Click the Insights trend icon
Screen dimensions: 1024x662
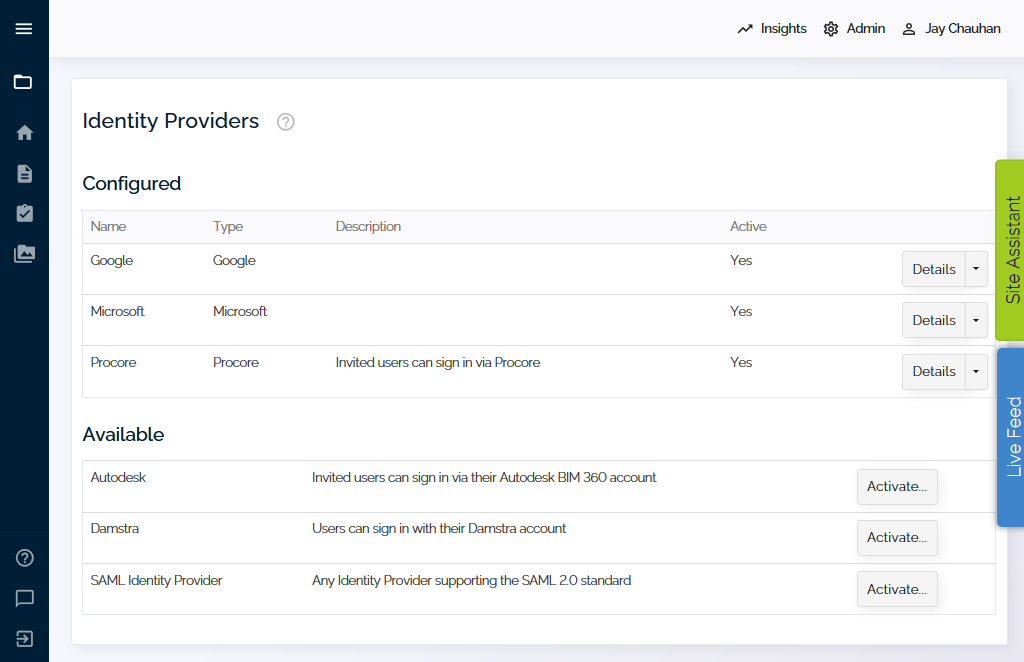[745, 29]
